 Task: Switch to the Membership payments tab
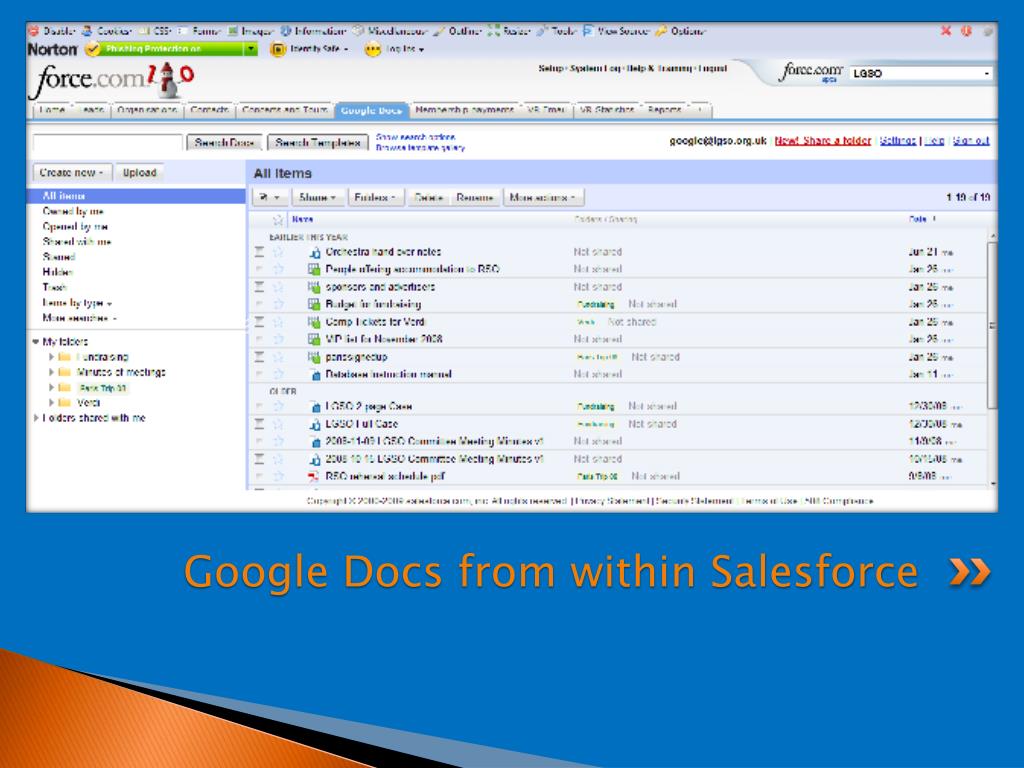click(x=464, y=110)
